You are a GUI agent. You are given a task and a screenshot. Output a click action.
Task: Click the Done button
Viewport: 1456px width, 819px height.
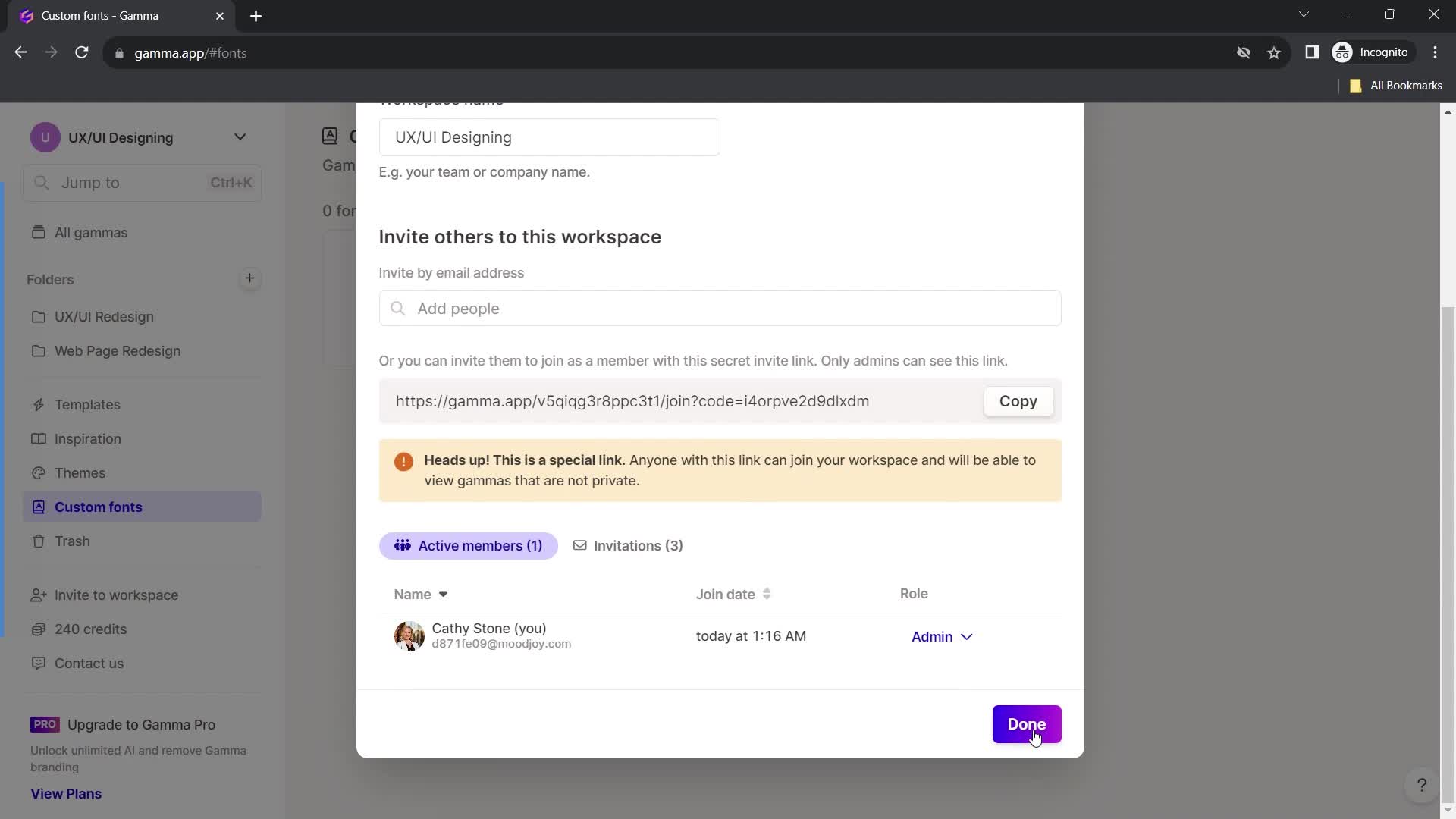(1027, 724)
